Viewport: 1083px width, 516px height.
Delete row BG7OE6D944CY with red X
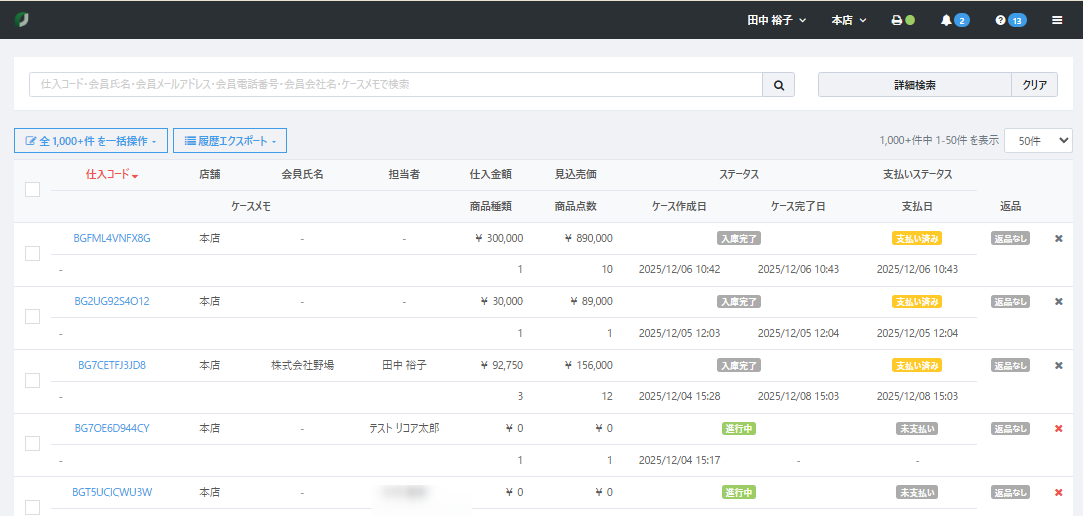point(1059,428)
